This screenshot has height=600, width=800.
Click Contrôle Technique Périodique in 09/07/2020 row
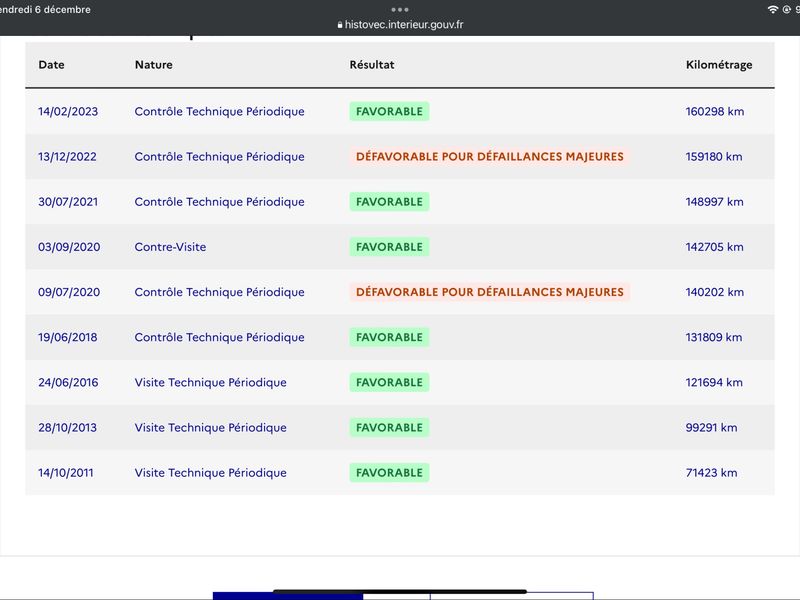click(x=219, y=292)
